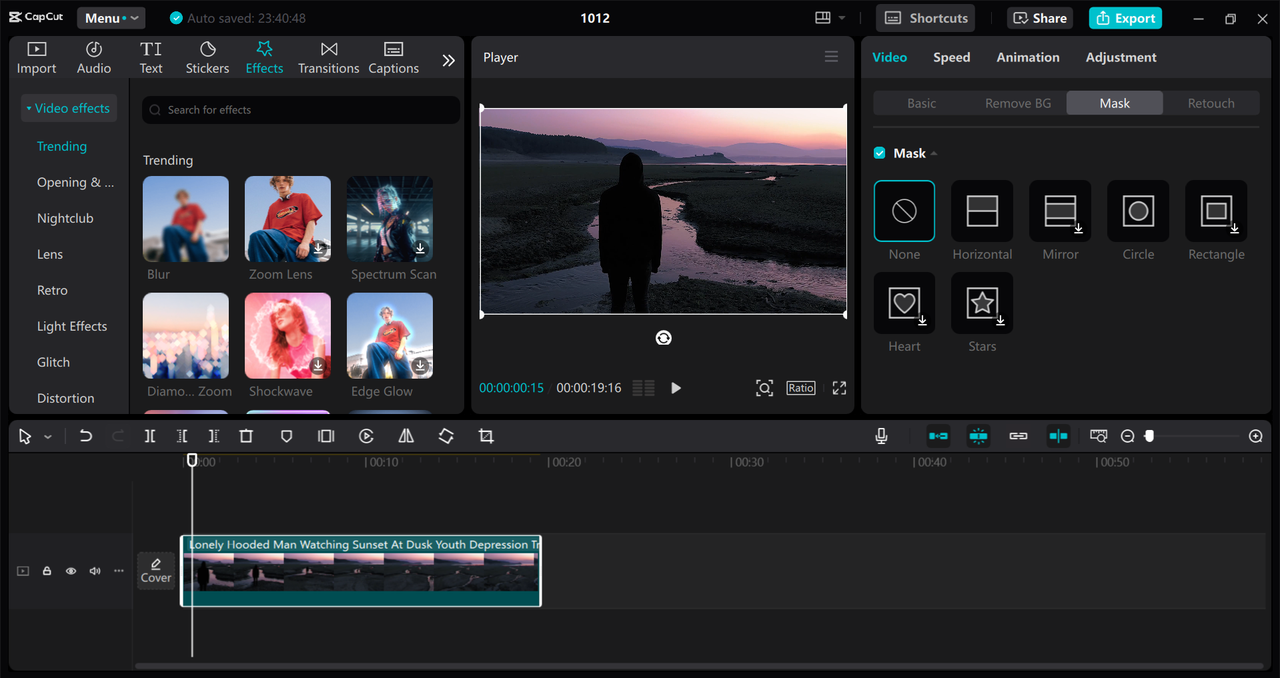
Task: Toggle track lock icon
Action: [47, 571]
